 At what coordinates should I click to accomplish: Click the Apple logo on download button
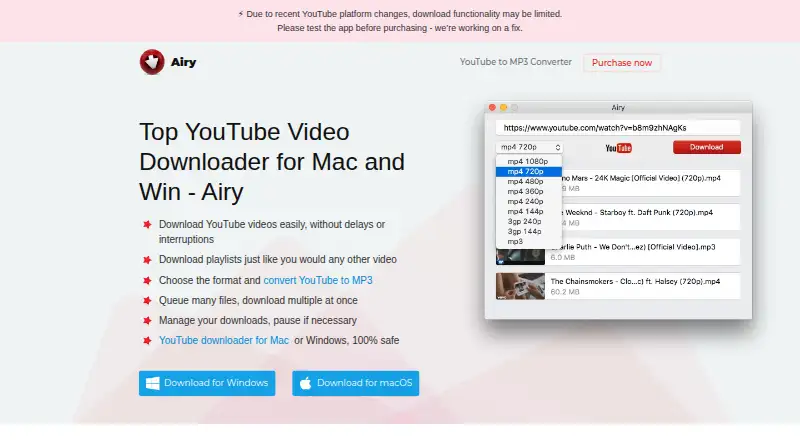[306, 383]
